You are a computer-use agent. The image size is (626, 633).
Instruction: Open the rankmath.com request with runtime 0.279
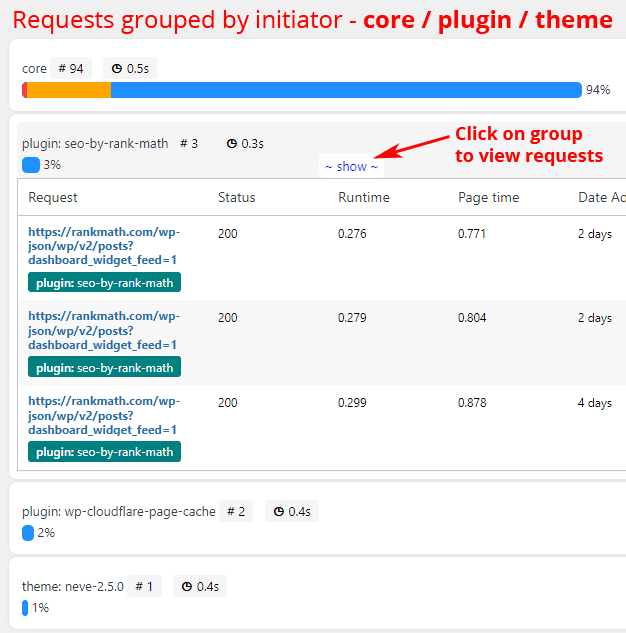[104, 330]
